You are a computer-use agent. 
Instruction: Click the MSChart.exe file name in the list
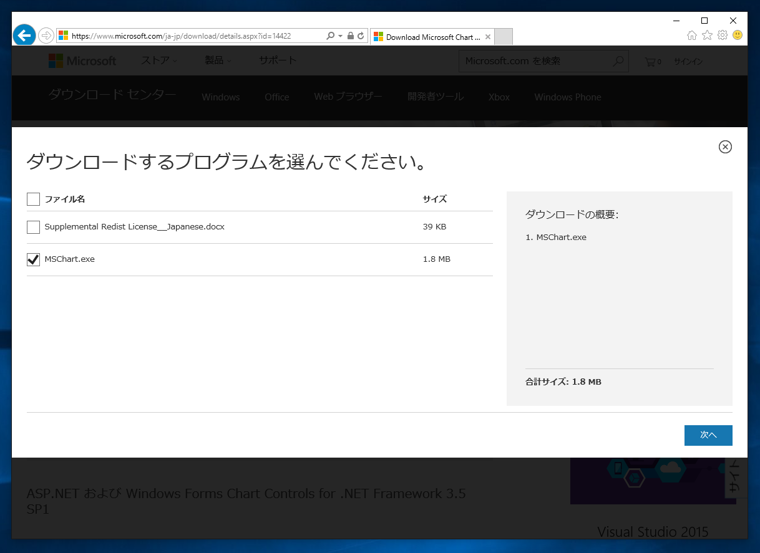tap(69, 259)
